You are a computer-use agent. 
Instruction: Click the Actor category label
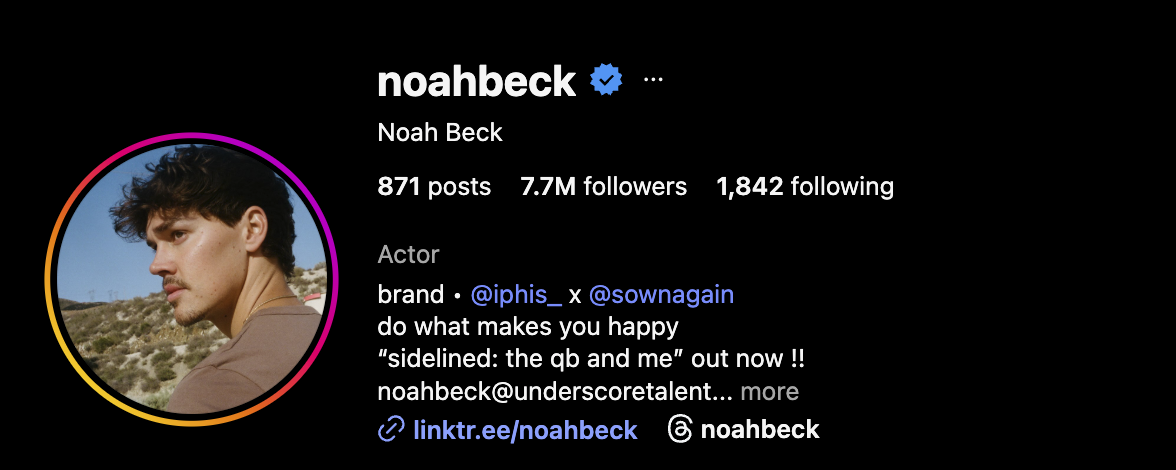408,255
